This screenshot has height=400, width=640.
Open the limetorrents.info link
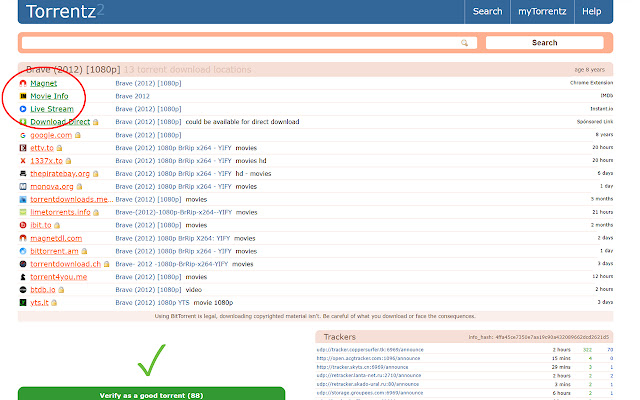click(60, 212)
